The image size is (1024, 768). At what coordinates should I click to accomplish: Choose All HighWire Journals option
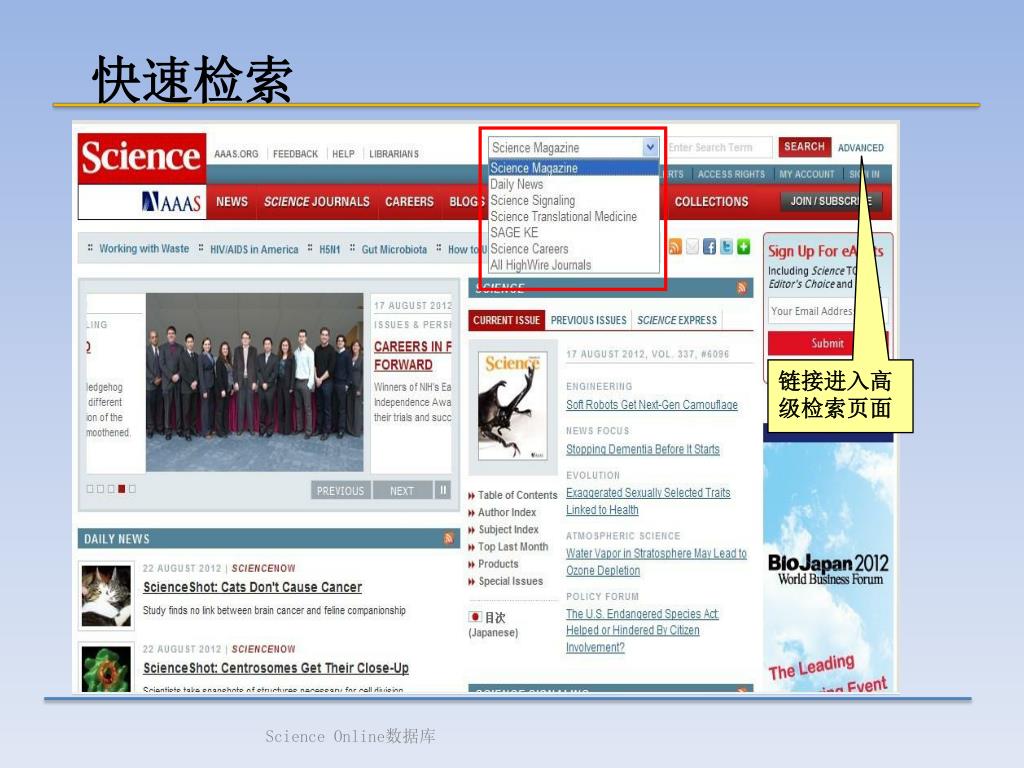(541, 265)
